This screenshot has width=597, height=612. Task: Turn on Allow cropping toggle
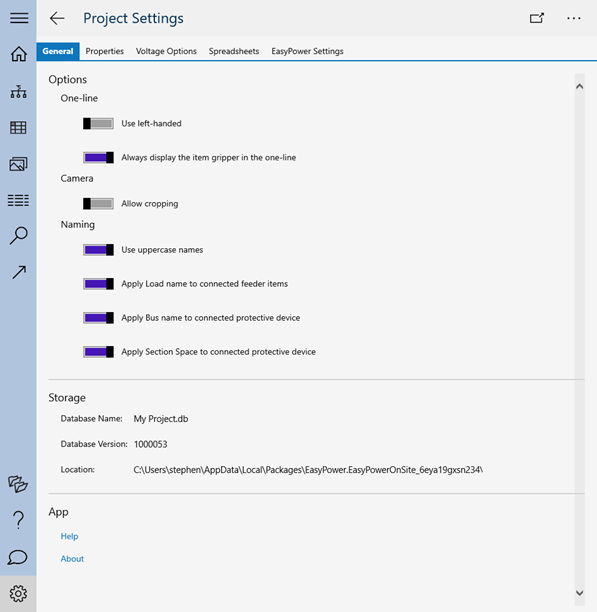(x=98, y=204)
